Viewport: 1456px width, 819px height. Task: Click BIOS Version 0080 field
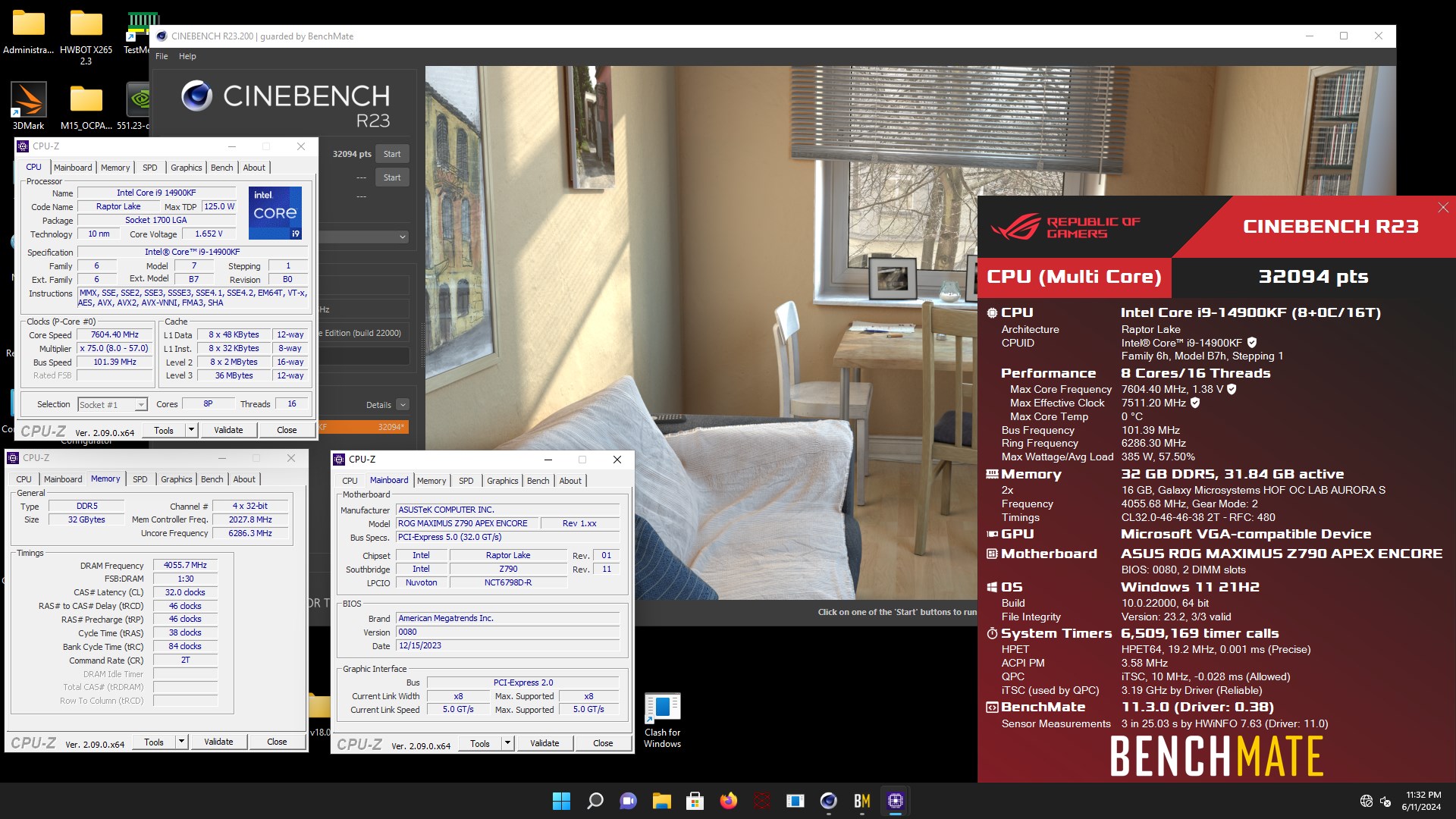click(508, 632)
